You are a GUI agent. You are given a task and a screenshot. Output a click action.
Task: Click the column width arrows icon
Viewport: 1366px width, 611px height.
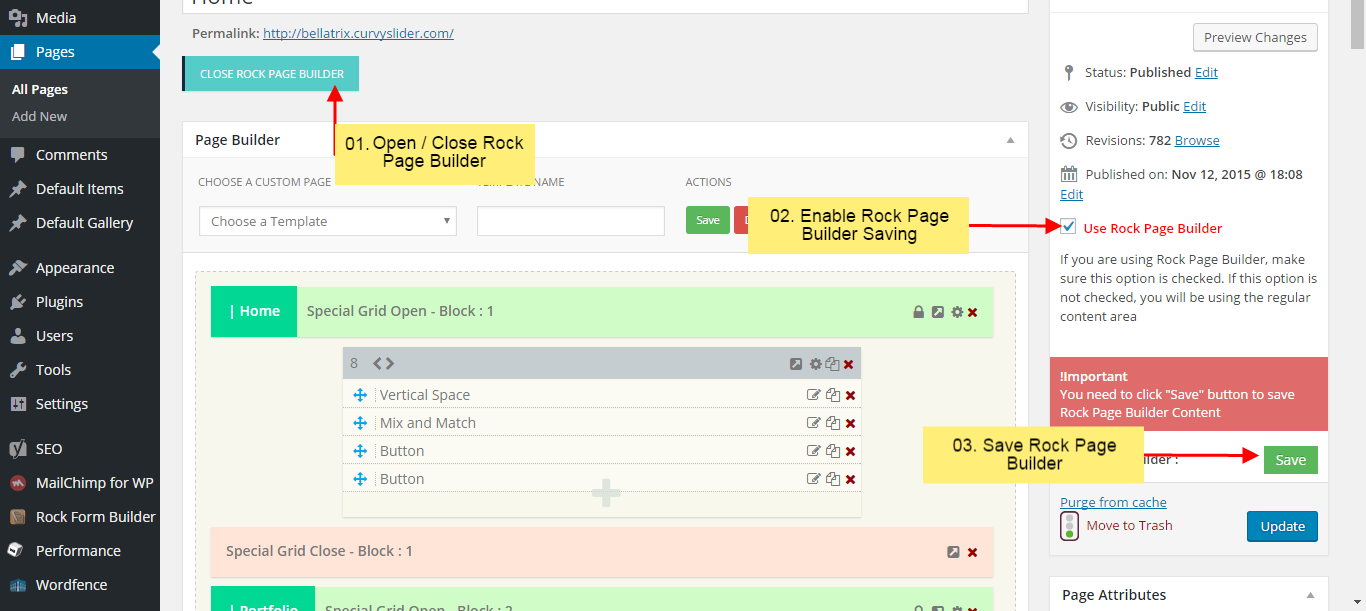click(x=384, y=364)
